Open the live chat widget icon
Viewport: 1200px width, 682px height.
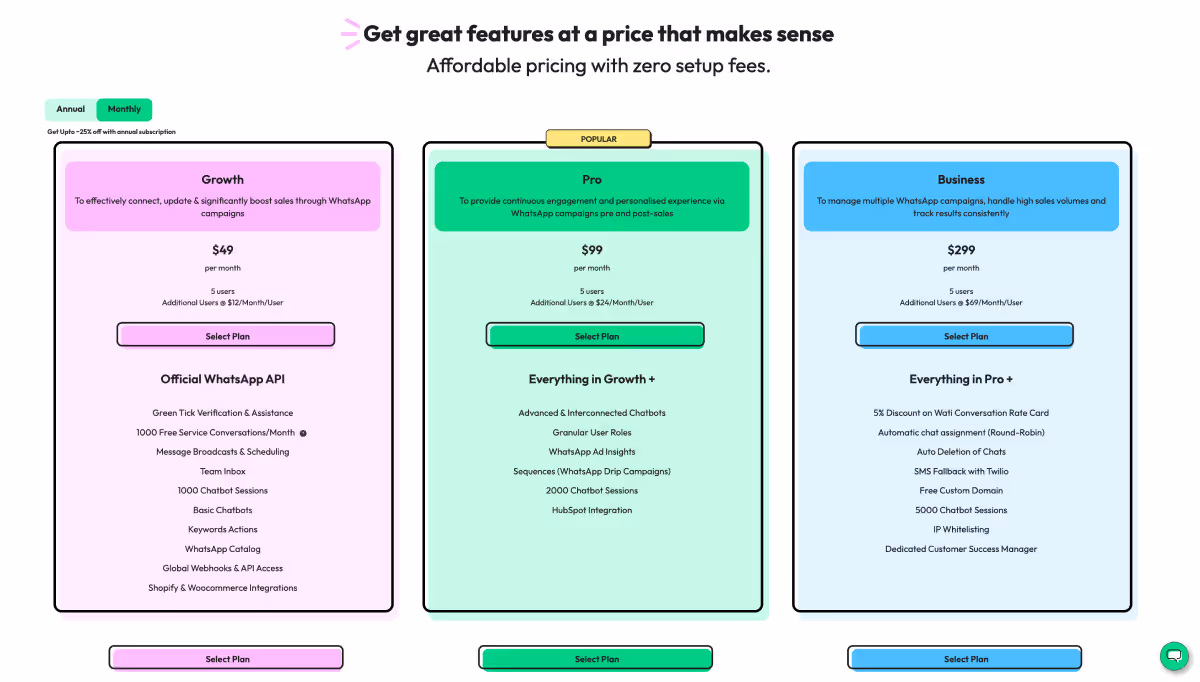[x=1173, y=655]
